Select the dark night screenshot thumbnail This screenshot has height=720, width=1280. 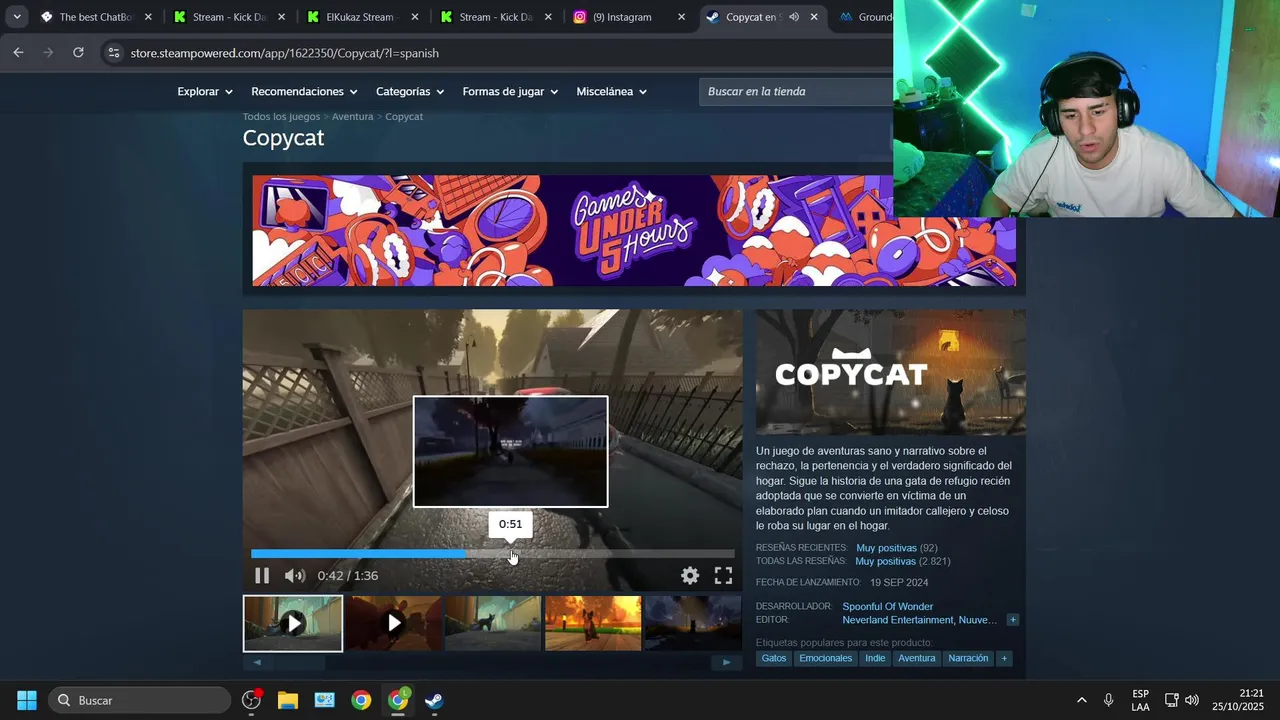pos(693,624)
